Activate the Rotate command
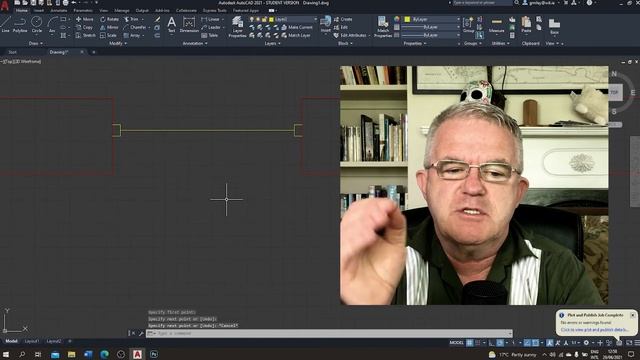Screen dimensions: 640x360 (109, 19)
